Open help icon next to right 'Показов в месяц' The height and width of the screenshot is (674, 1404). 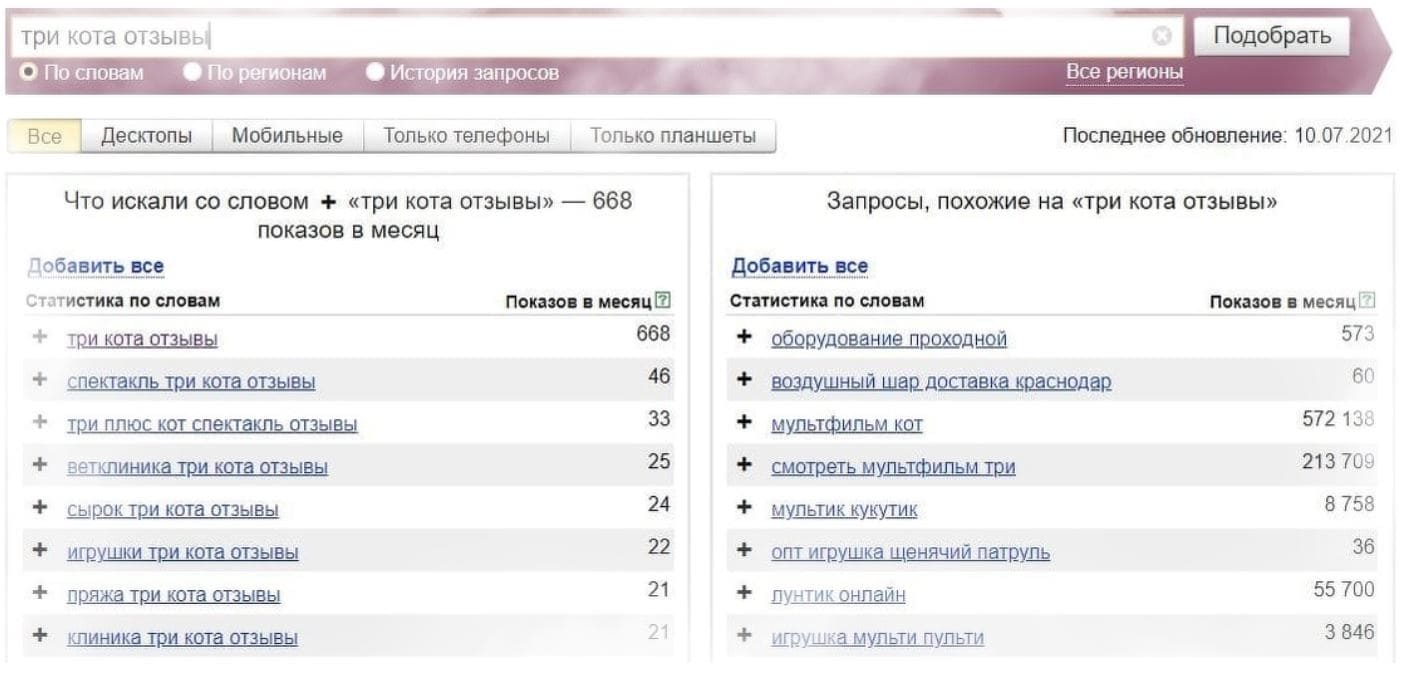click(1367, 300)
